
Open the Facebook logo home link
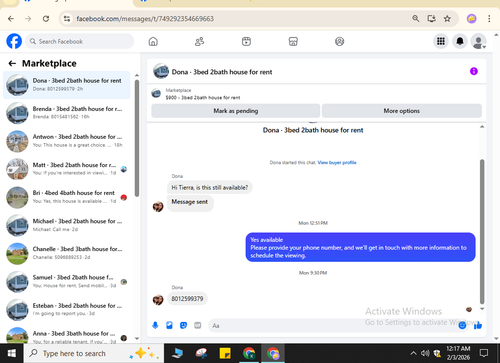[14, 41]
